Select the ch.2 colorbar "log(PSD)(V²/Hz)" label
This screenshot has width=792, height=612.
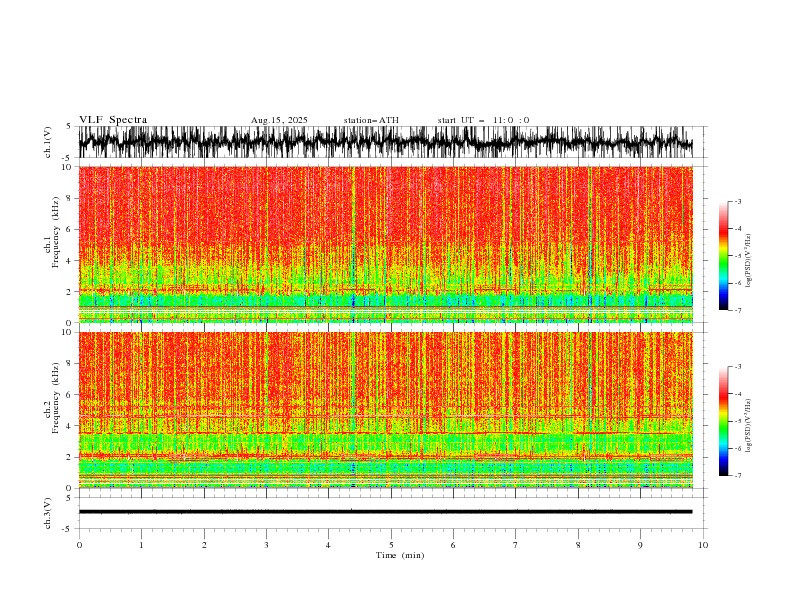(x=748, y=426)
